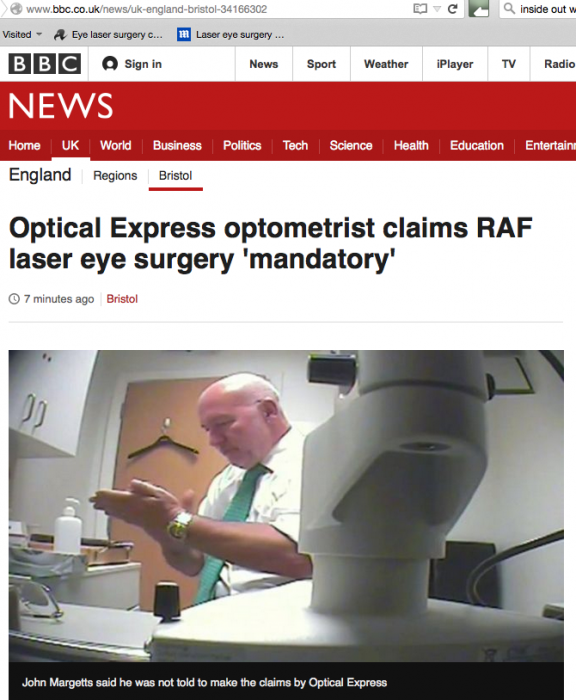Click the red Bristol tag link
The width and height of the screenshot is (576, 700).
[x=122, y=299]
